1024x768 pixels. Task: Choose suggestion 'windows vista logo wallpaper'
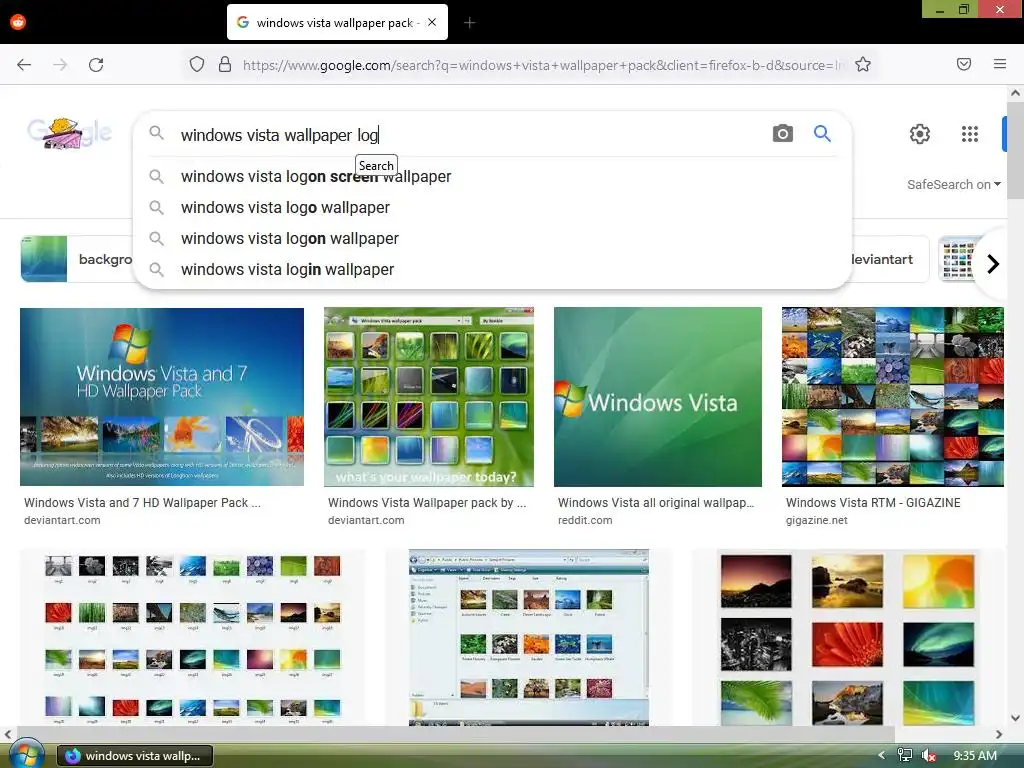tap(492, 208)
